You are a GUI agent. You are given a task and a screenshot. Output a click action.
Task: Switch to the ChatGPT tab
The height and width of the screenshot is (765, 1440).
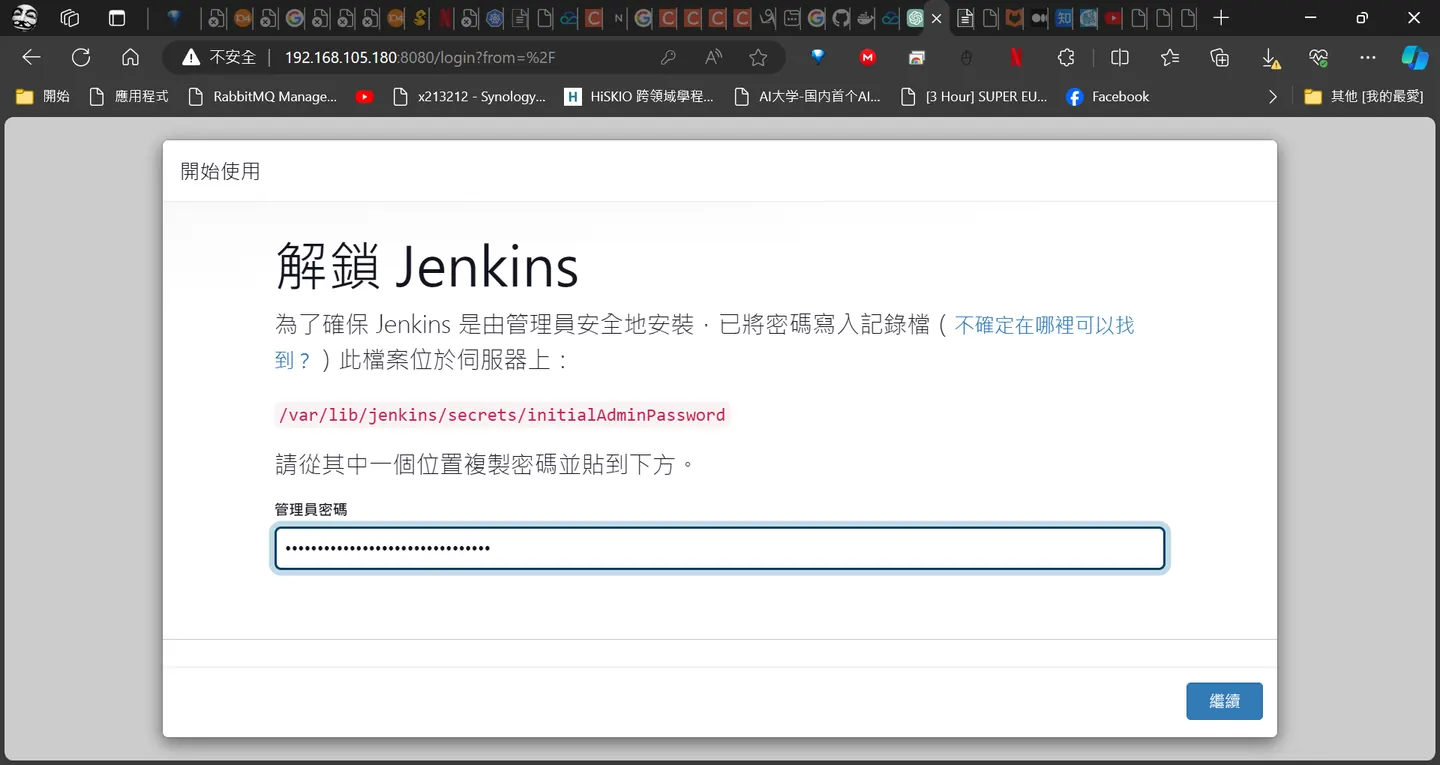915,18
